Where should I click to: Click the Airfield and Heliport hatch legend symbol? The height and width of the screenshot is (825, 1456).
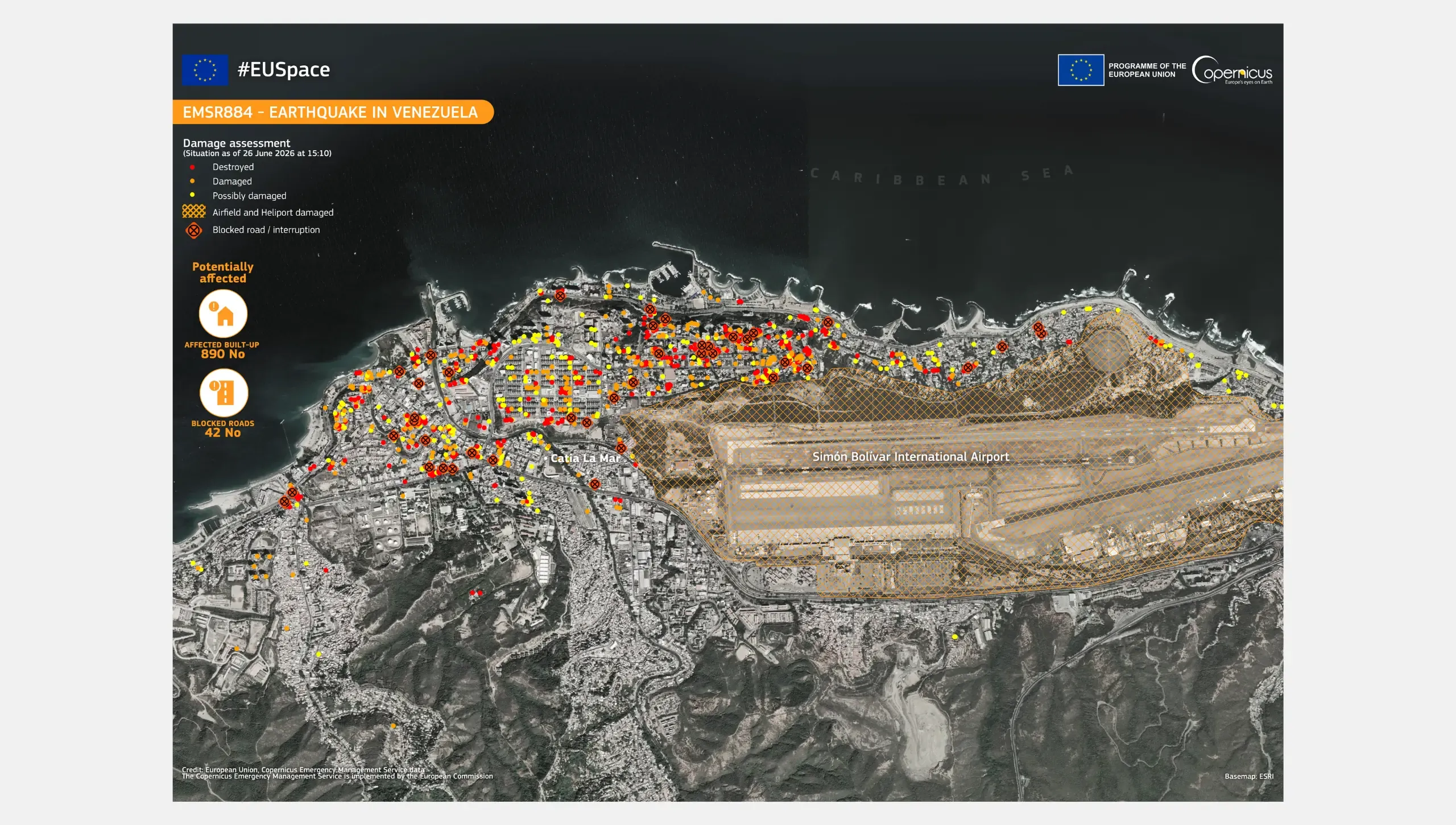pos(193,212)
